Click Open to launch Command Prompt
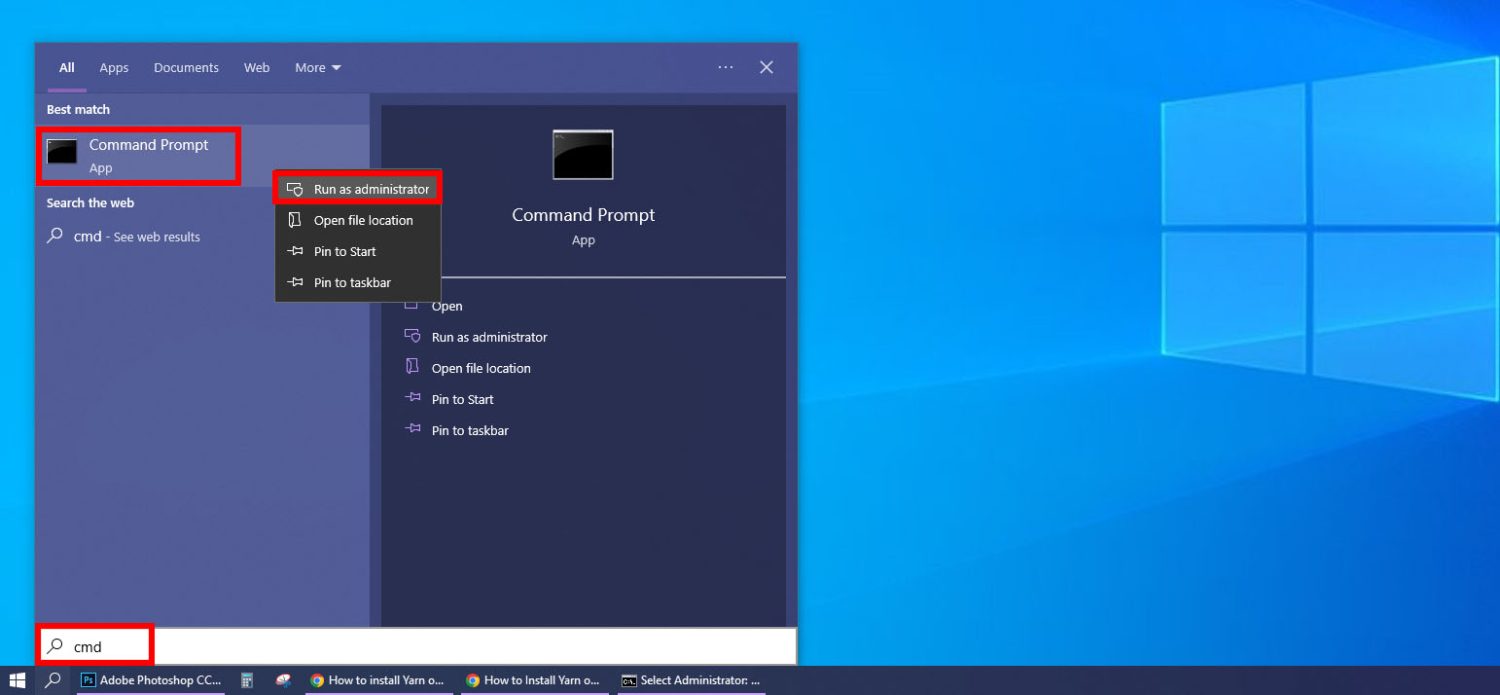This screenshot has height=695, width=1500. point(447,305)
